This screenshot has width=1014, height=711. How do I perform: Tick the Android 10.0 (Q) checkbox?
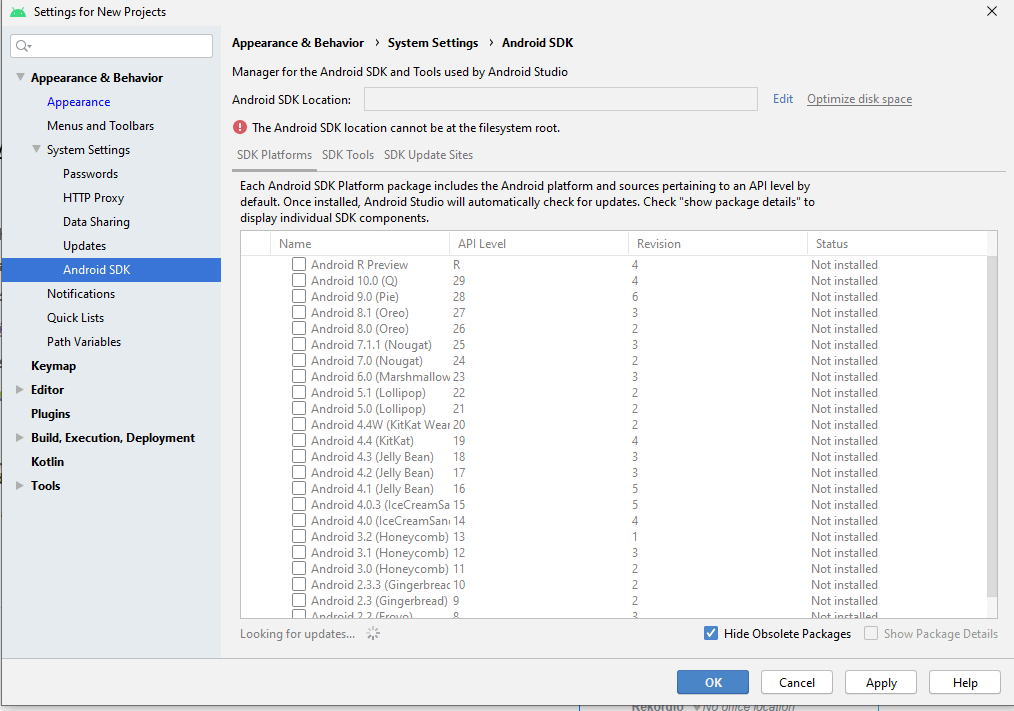[299, 280]
